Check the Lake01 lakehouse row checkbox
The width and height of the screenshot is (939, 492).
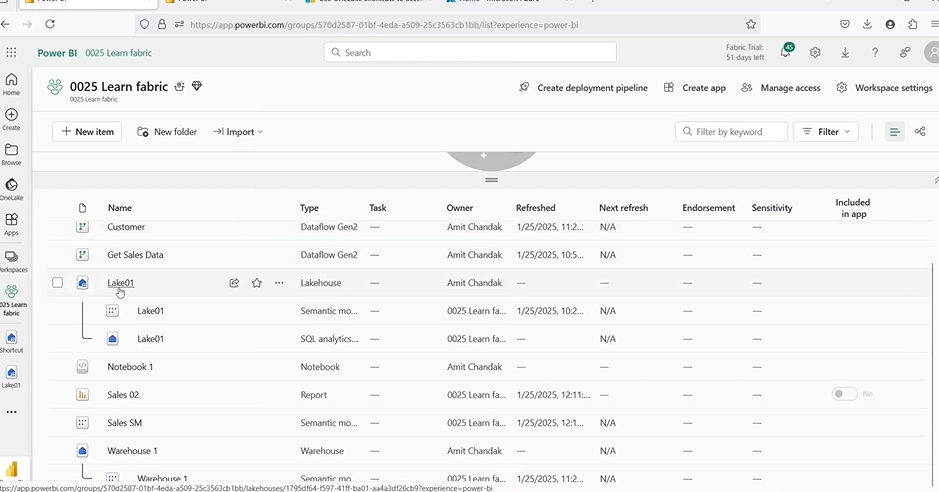[57, 283]
